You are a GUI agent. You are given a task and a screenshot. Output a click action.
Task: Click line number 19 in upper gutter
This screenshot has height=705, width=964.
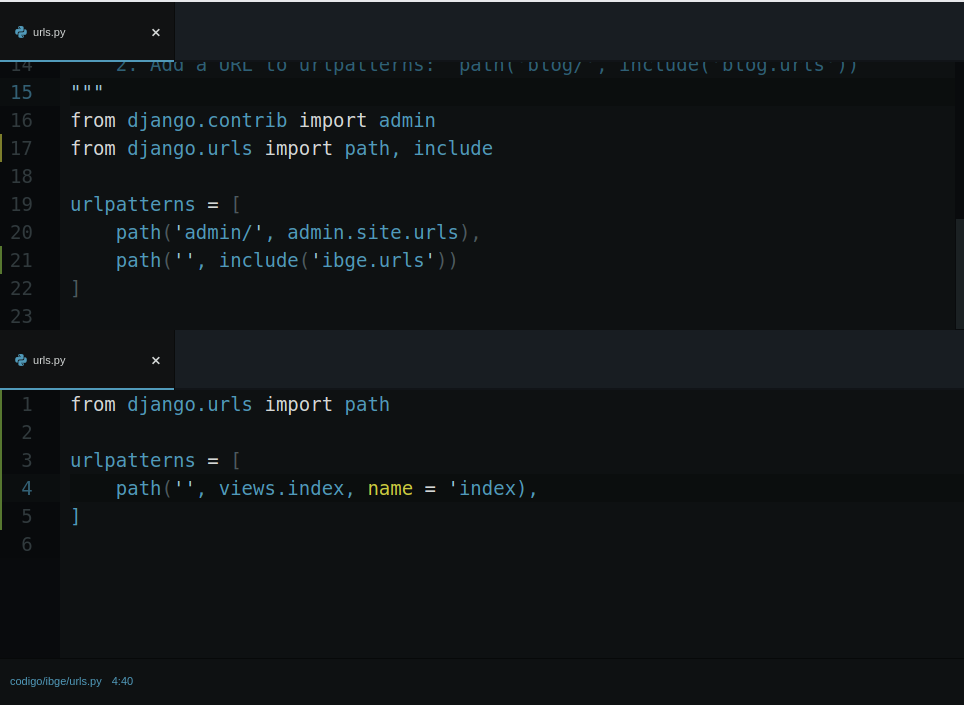pos(22,205)
